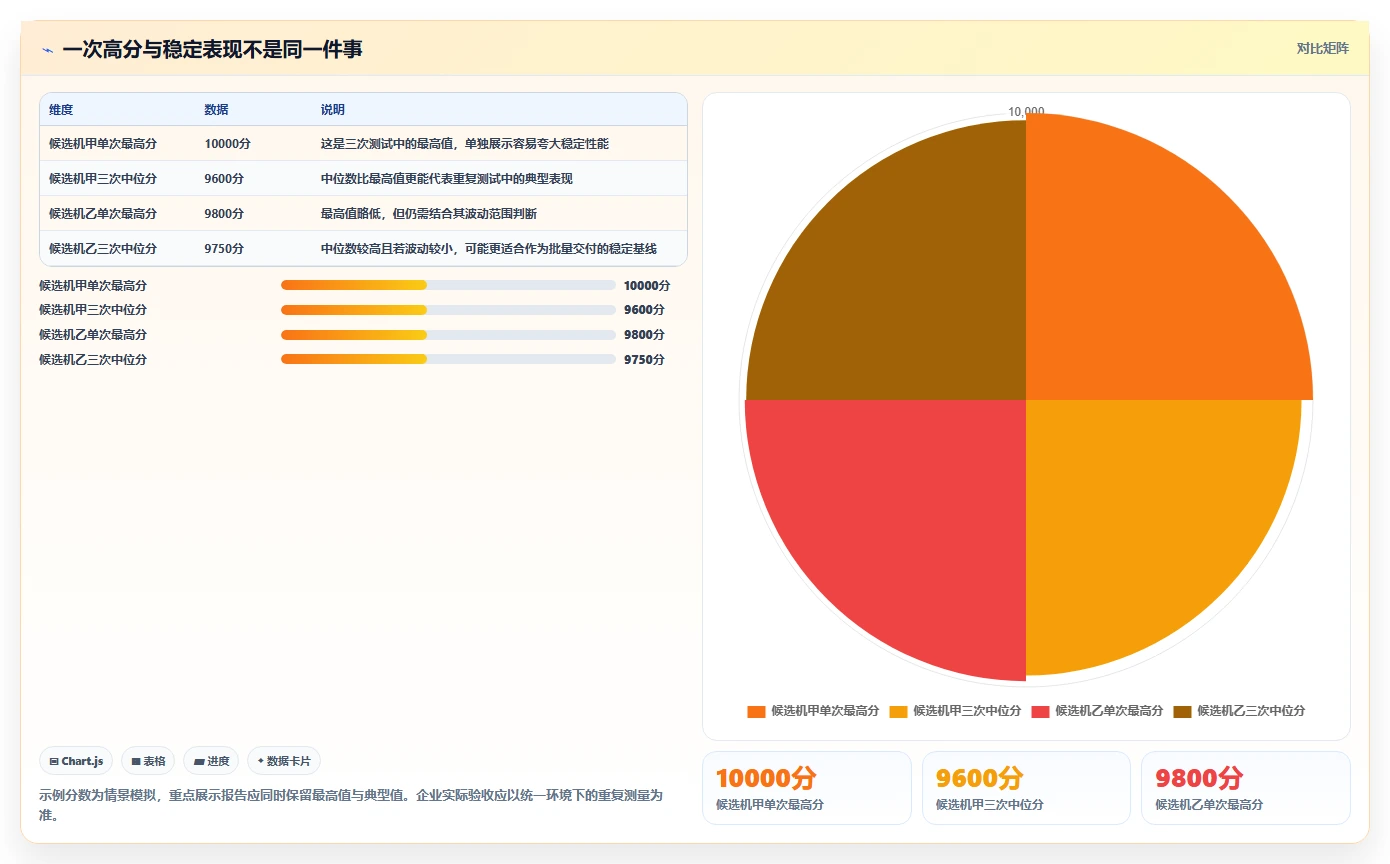Click table cell 候选机乙三次中位分
The image size is (1390, 864).
point(103,249)
